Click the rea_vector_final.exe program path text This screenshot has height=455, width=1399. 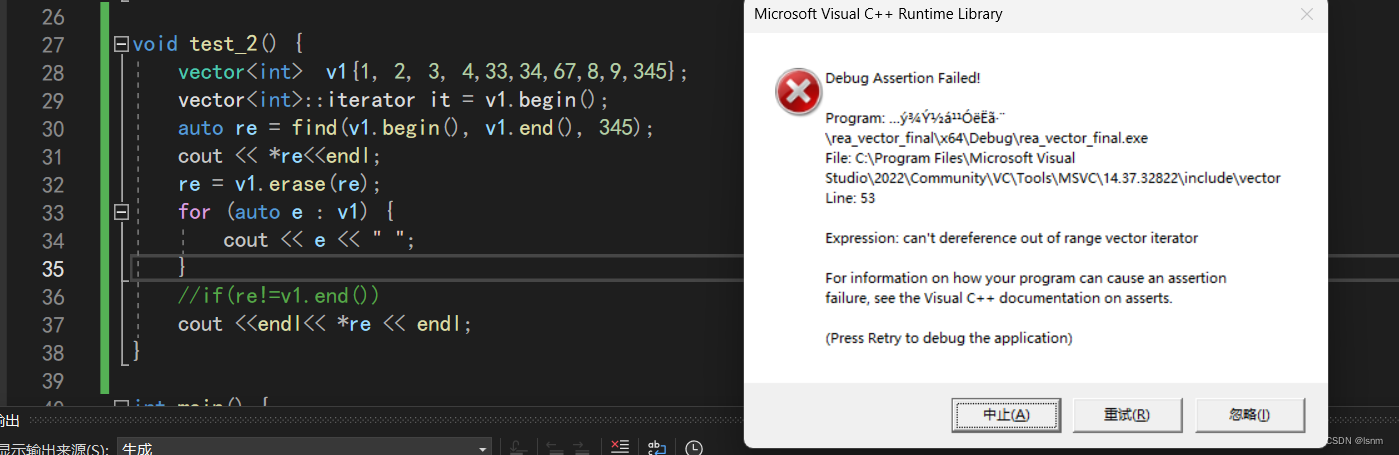pyautogui.click(x=987, y=138)
